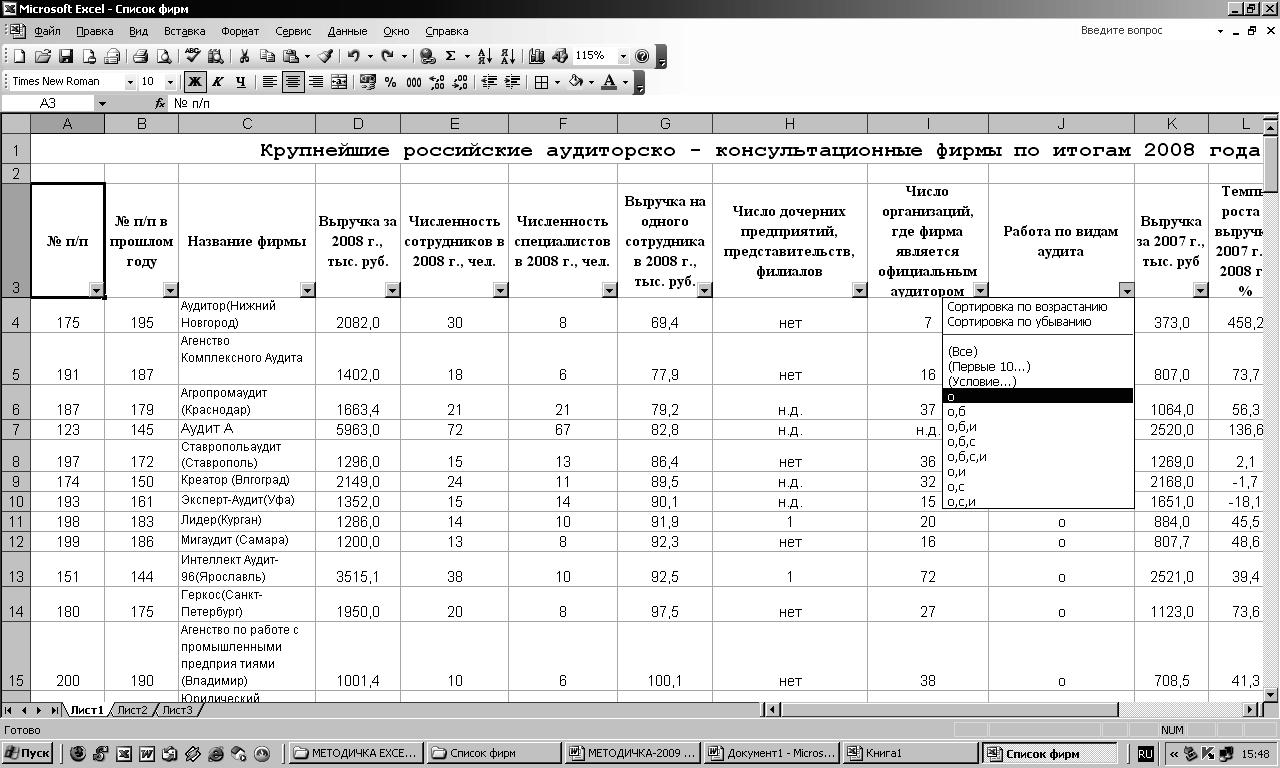The width and height of the screenshot is (1280, 768).
Task: Open the Вставка menu
Action: coord(184,31)
